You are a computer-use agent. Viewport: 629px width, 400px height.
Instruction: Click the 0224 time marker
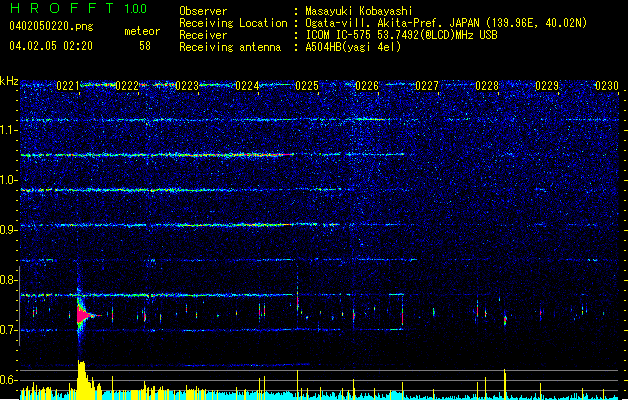click(247, 86)
